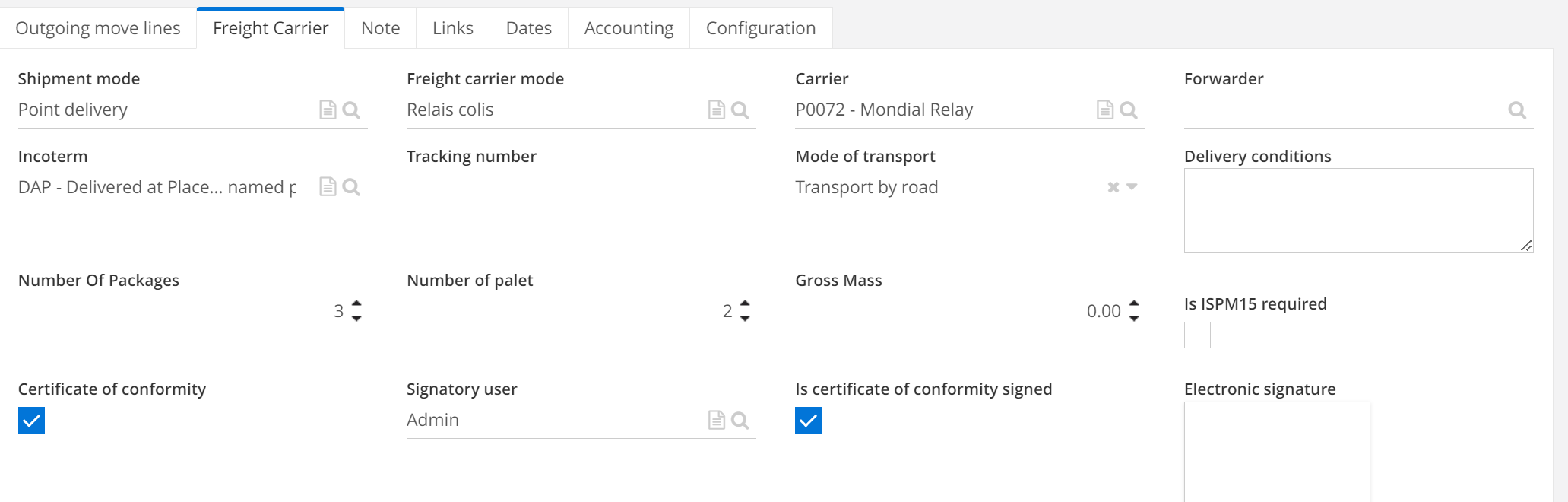The height and width of the screenshot is (502, 1568).
Task: Uncheck Certificate of conformity
Action: pyautogui.click(x=31, y=420)
